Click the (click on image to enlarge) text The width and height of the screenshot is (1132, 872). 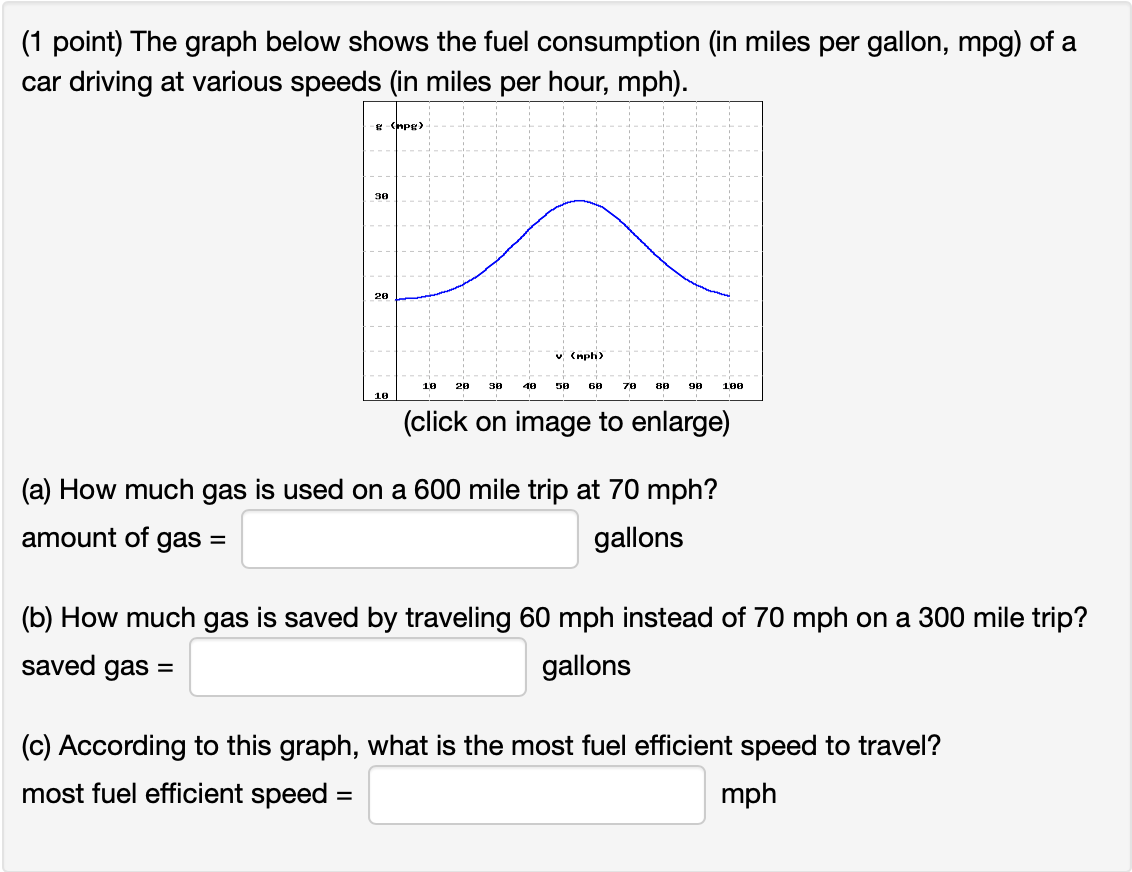567,421
